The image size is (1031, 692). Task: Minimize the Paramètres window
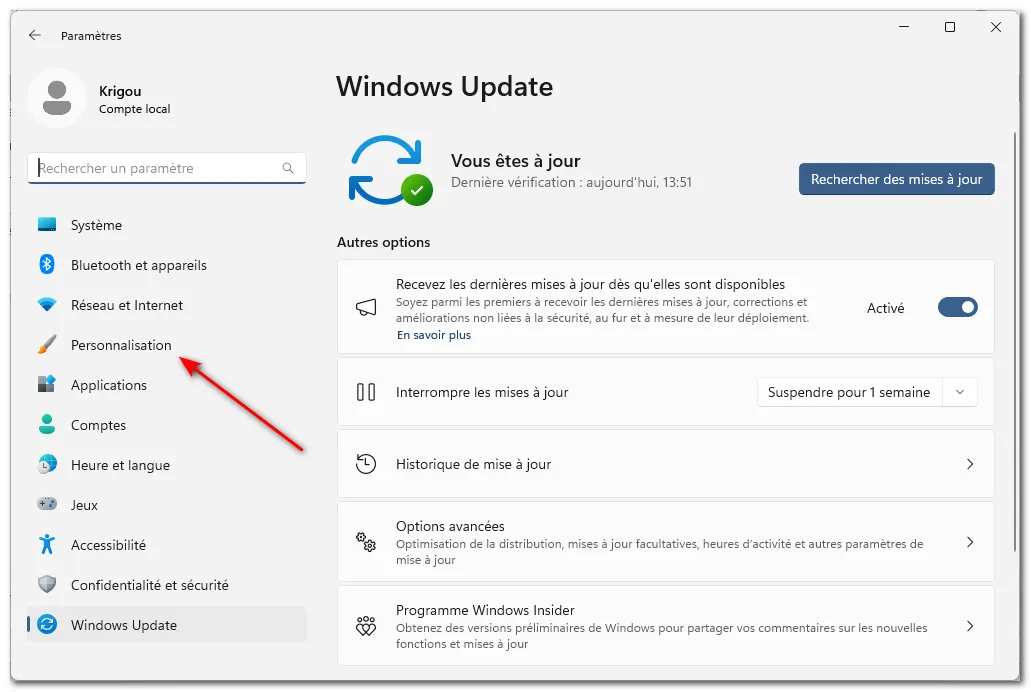coord(904,27)
